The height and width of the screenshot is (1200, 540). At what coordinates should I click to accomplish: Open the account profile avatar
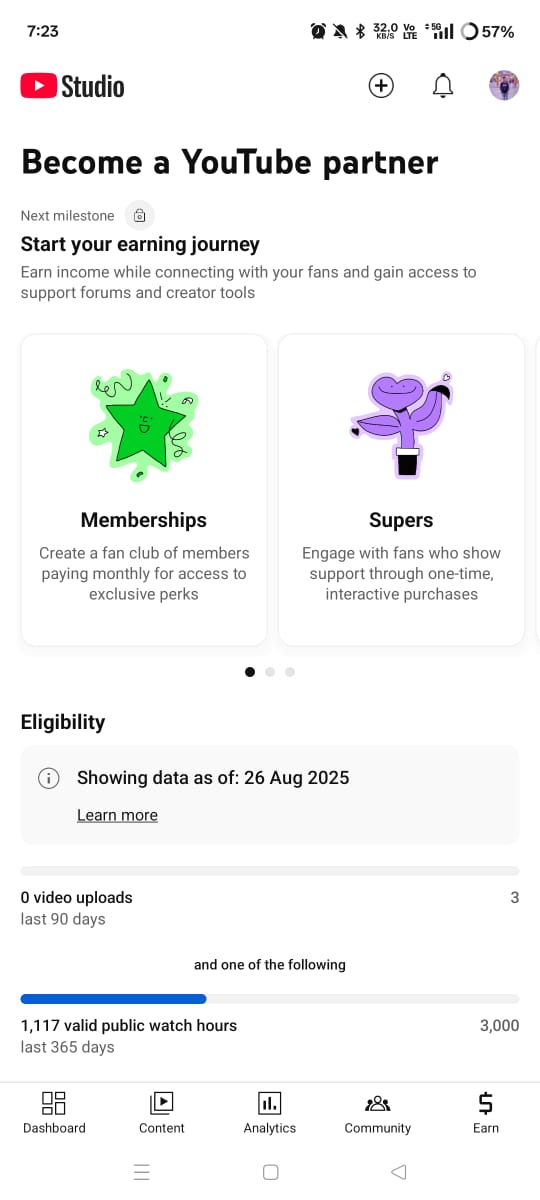(504, 86)
